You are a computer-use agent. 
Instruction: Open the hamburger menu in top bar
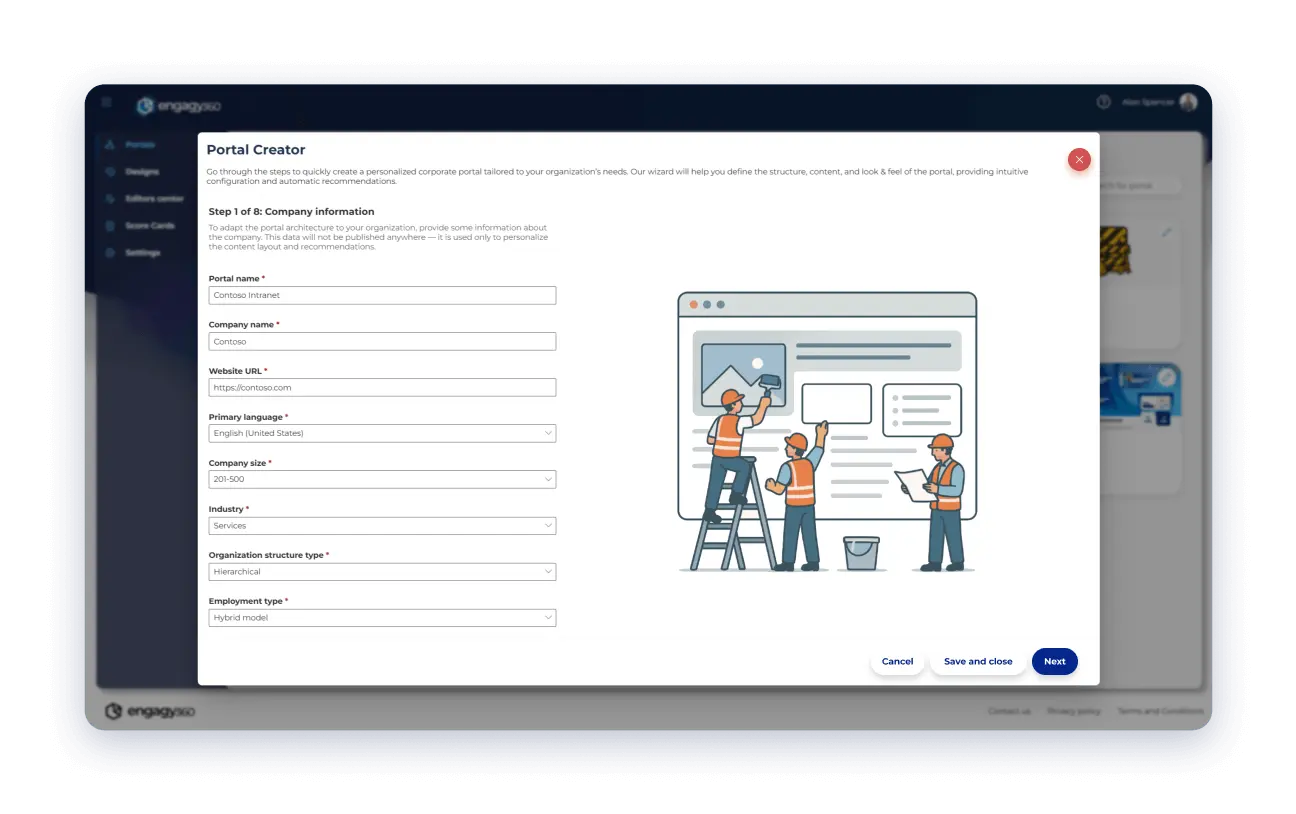click(107, 102)
